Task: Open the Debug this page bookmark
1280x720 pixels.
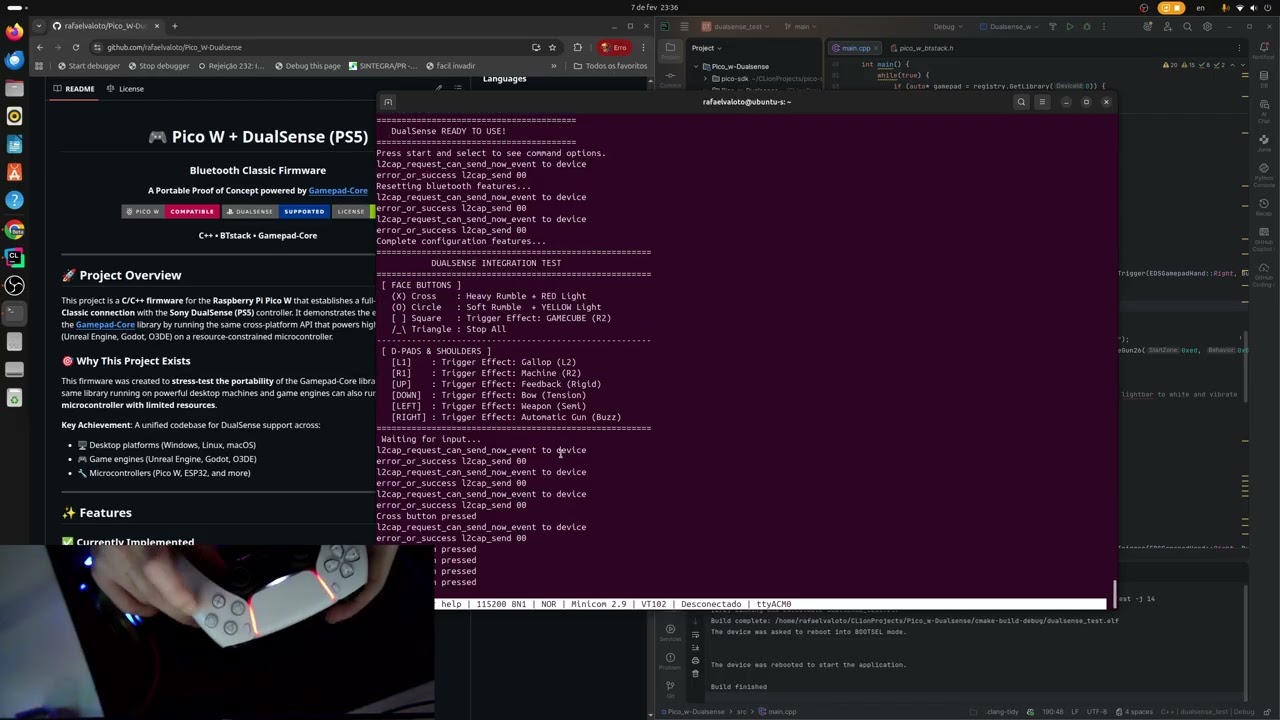Action: pos(307,66)
